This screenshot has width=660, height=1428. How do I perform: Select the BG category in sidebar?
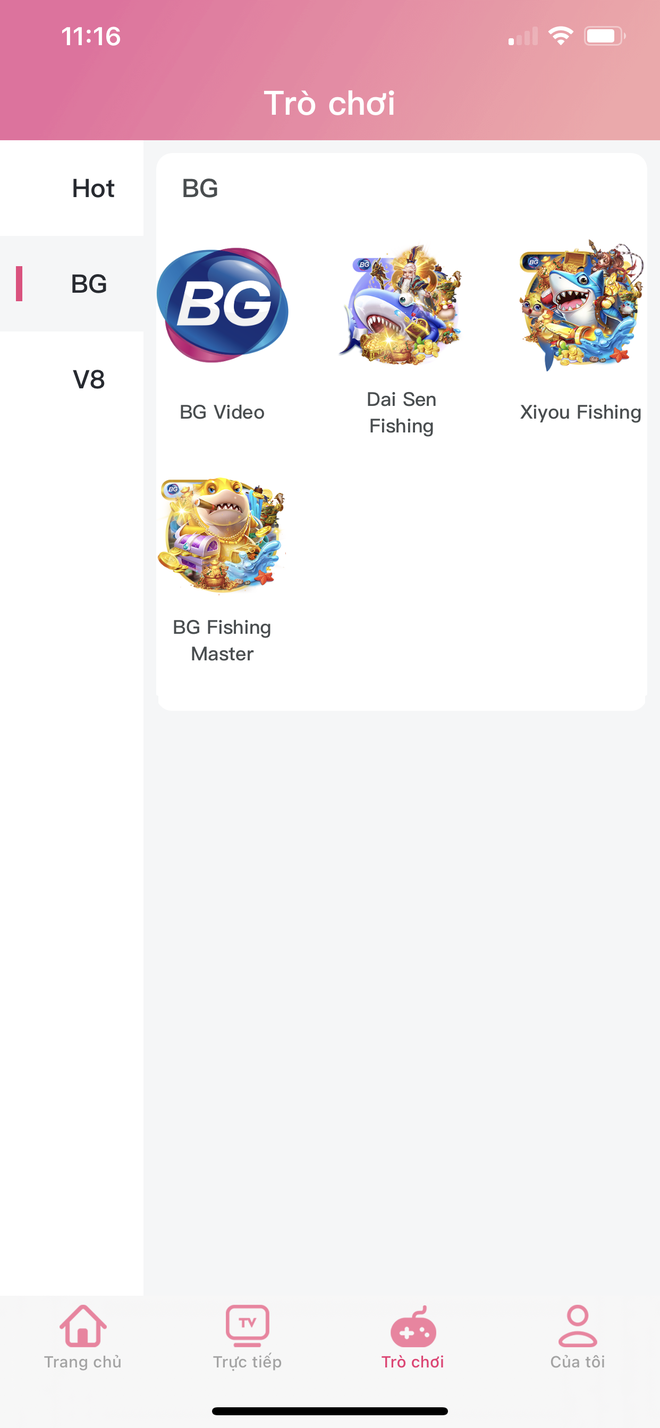[89, 284]
